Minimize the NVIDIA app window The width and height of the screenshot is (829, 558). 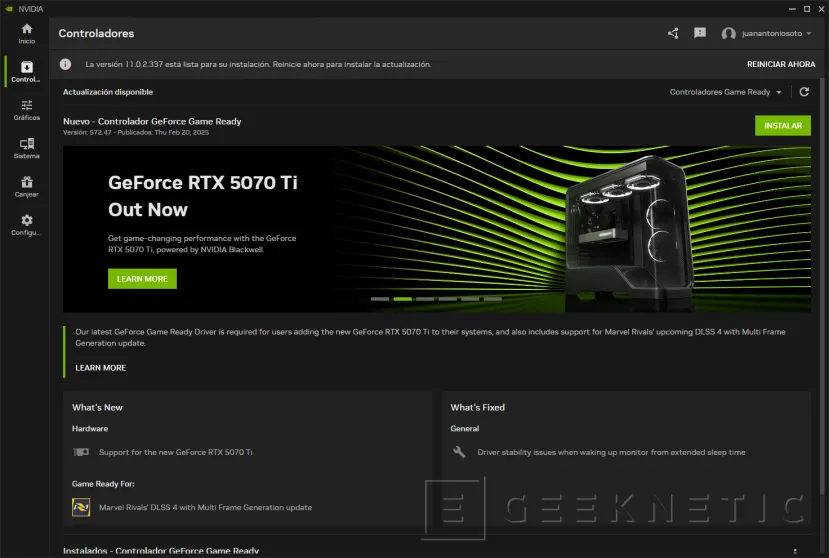pyautogui.click(x=792, y=9)
